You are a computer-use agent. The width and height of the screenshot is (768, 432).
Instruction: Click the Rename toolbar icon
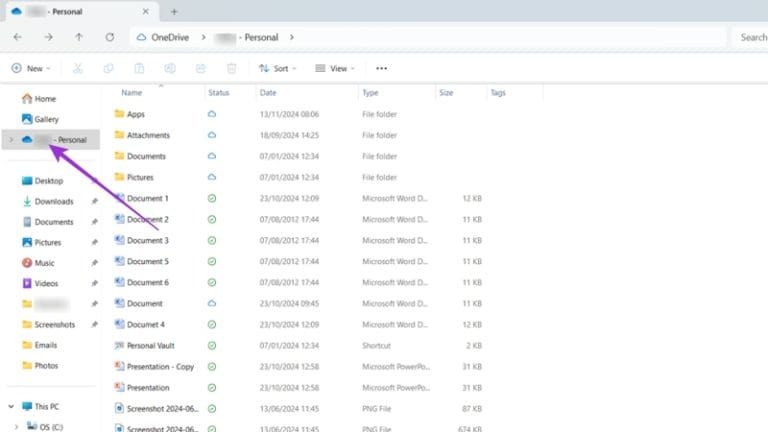(x=170, y=69)
